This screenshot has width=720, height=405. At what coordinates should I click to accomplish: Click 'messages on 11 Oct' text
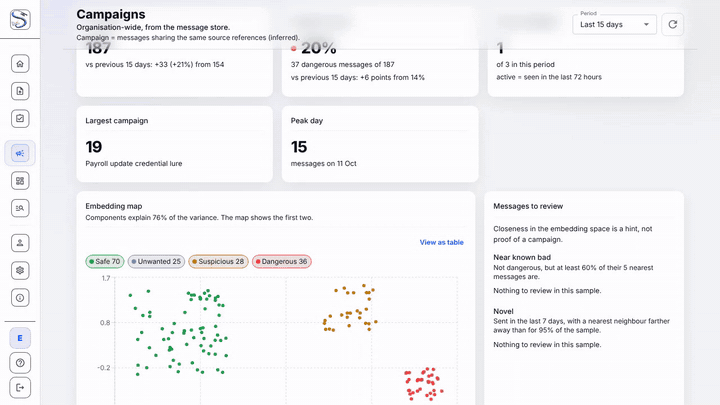point(323,163)
